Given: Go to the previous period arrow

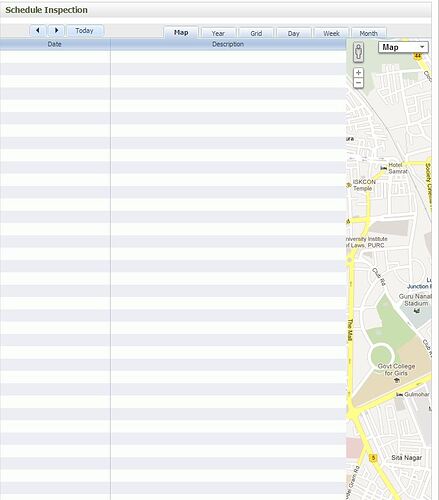Looking at the screenshot, I should 38,31.
